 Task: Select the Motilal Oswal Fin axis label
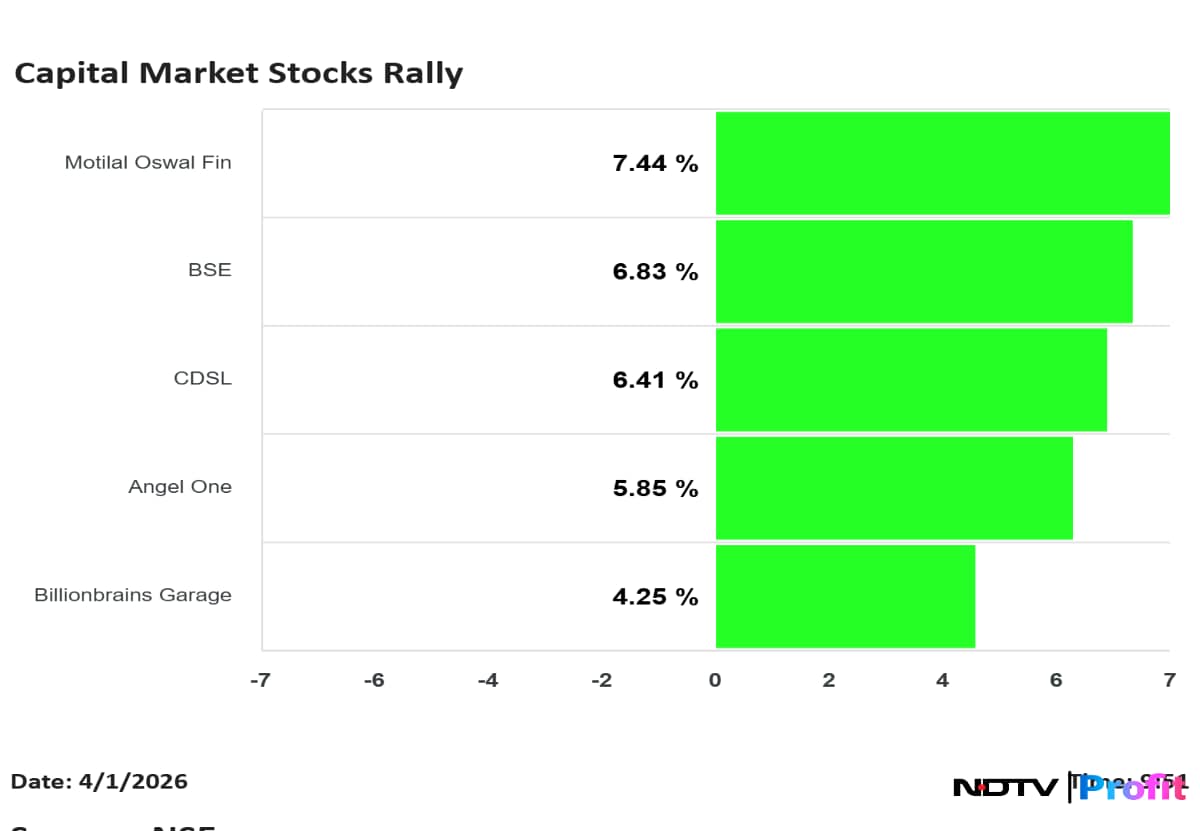(x=148, y=162)
